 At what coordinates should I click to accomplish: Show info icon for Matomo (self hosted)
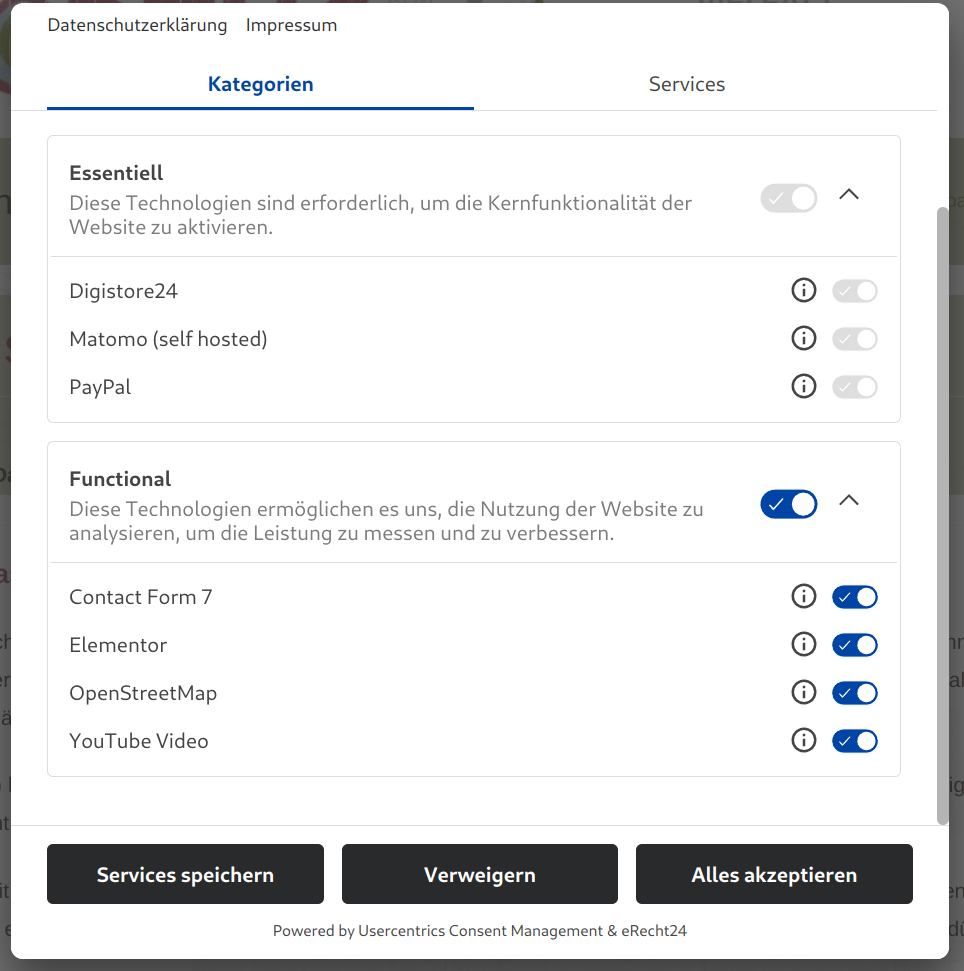click(x=803, y=339)
